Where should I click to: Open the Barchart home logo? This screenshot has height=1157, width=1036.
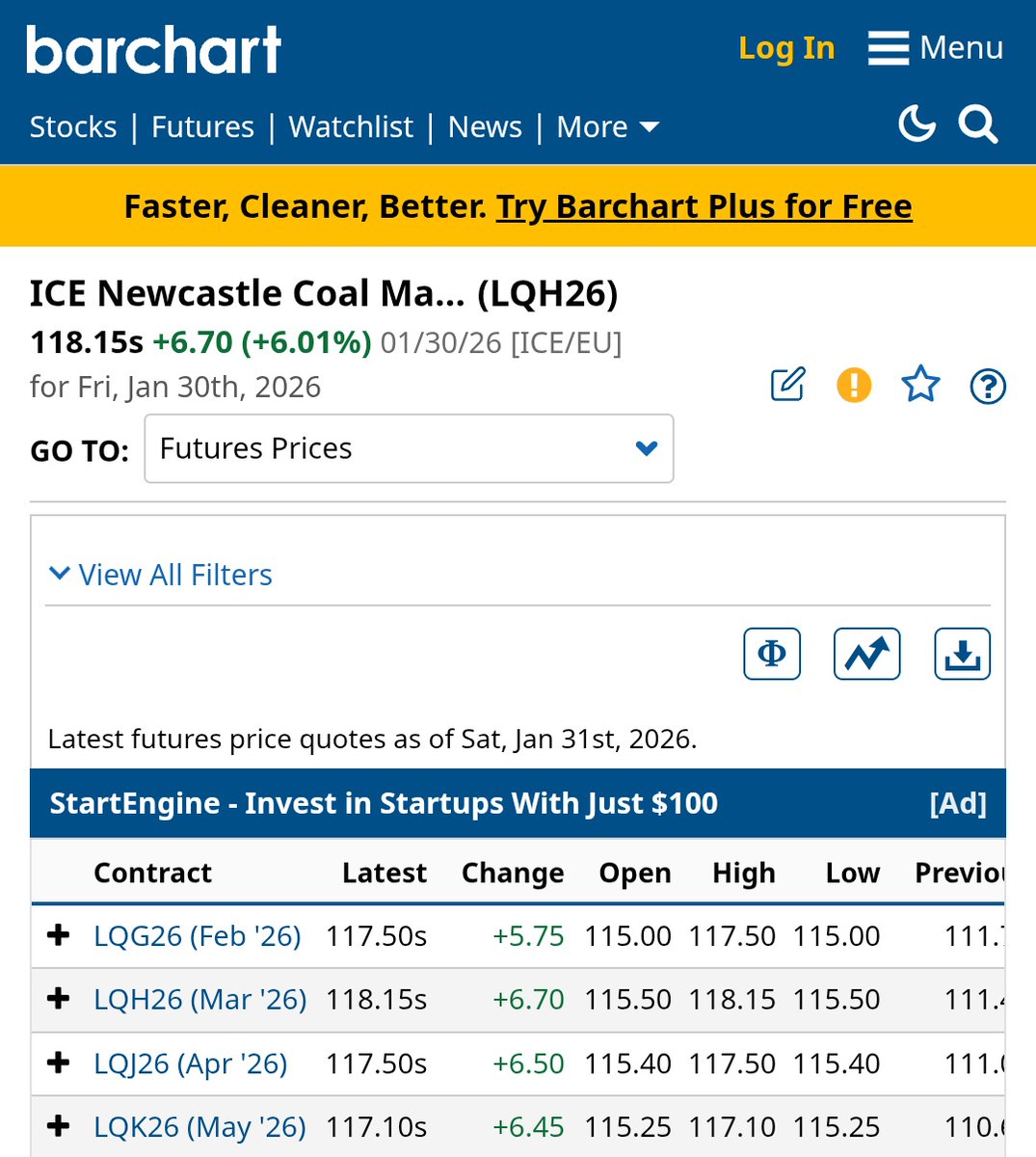coord(153,50)
